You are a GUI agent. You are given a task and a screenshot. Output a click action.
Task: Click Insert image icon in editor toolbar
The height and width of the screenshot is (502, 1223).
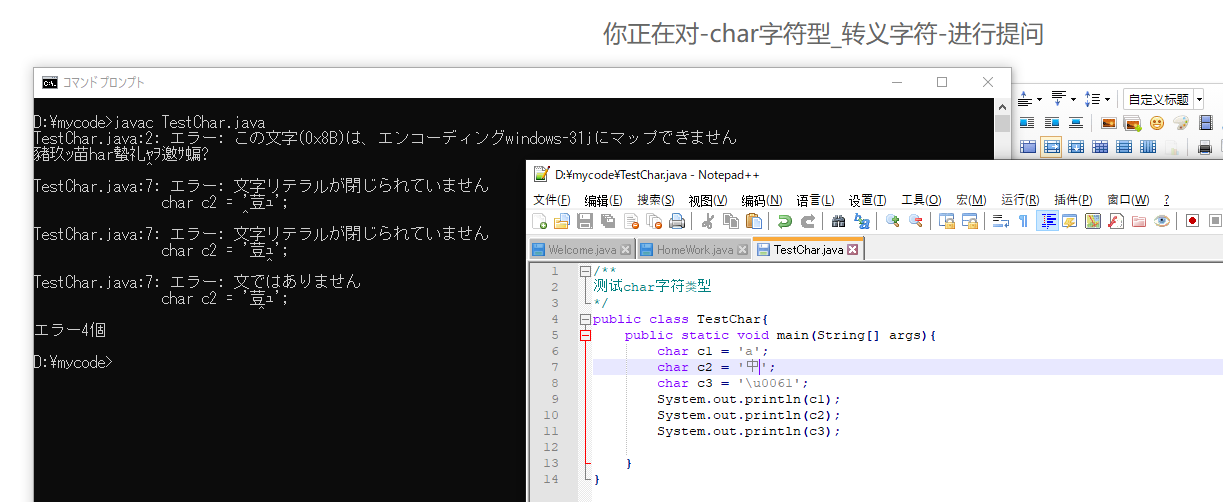1109,123
